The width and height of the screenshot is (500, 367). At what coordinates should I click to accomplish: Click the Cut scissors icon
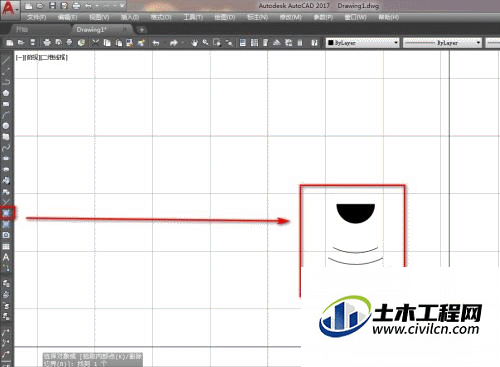tap(96, 43)
